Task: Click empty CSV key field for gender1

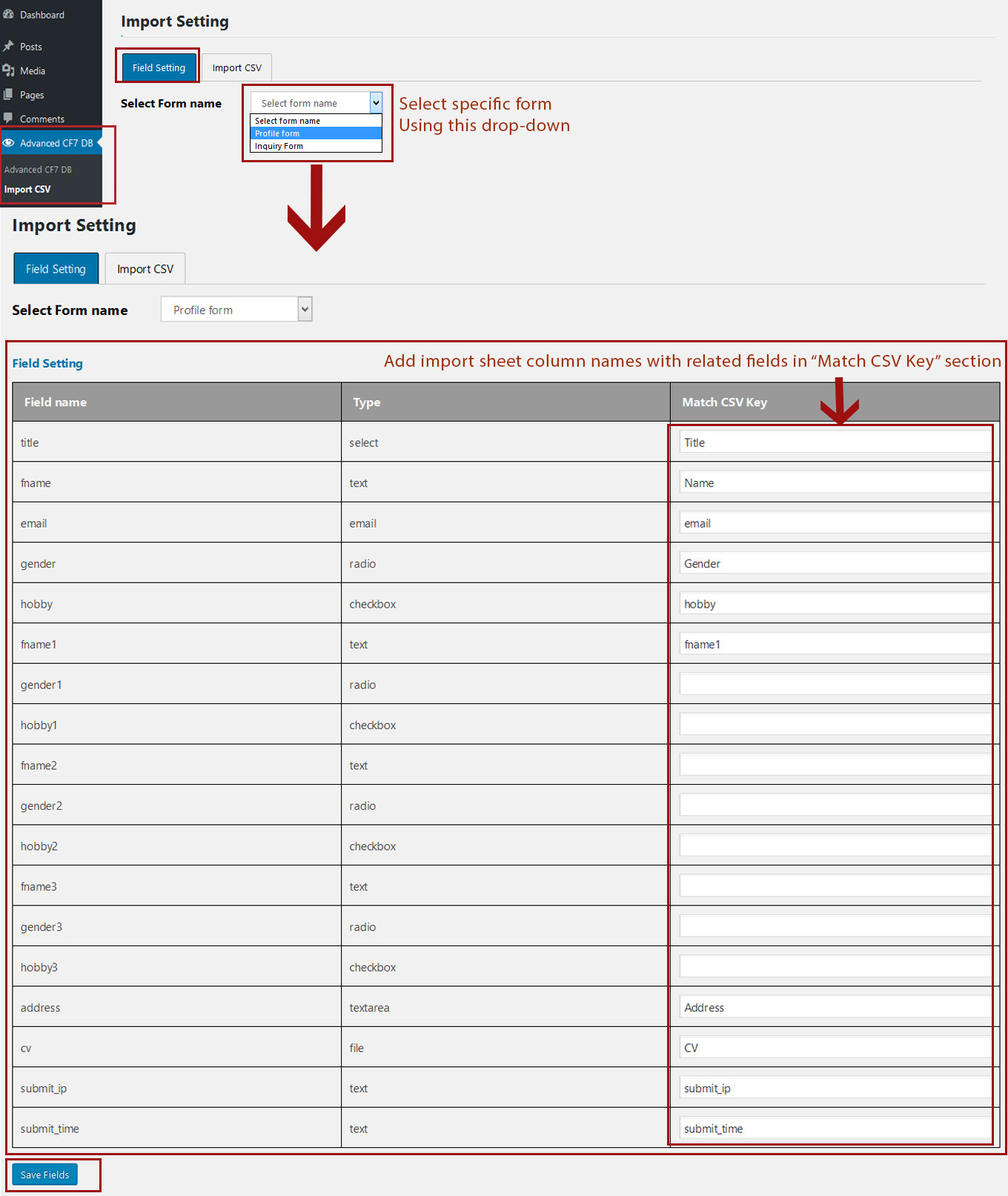Action: click(x=835, y=684)
